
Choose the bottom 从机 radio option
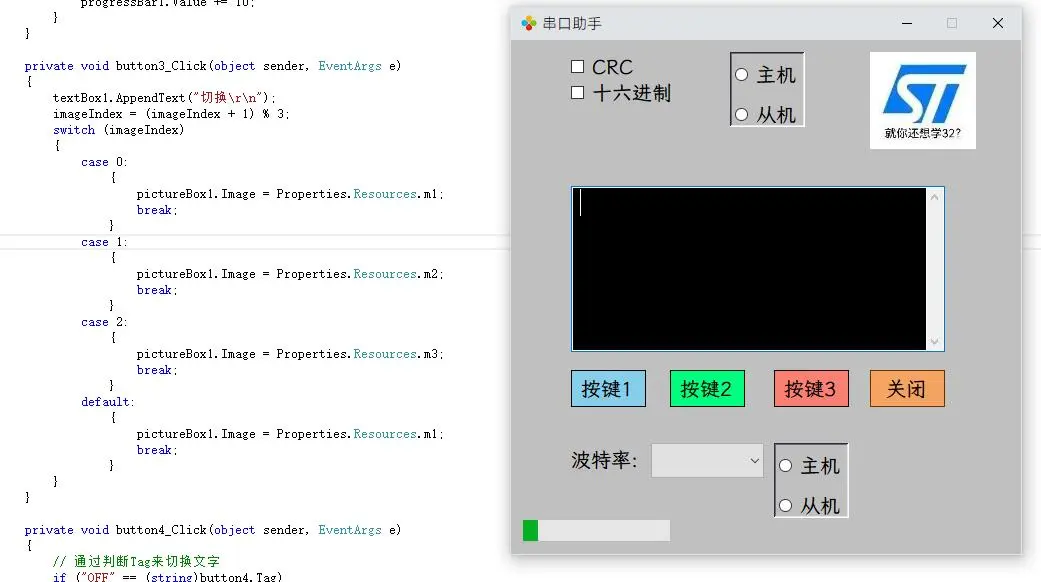coord(786,506)
